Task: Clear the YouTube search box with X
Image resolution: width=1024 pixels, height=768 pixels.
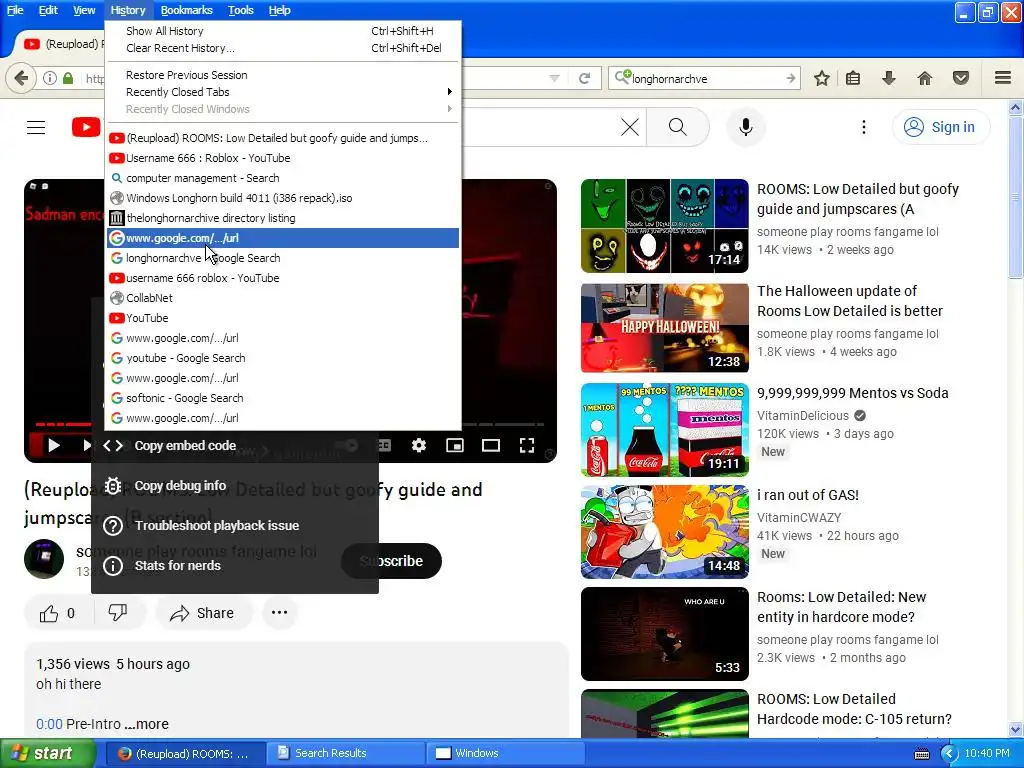Action: pos(630,127)
